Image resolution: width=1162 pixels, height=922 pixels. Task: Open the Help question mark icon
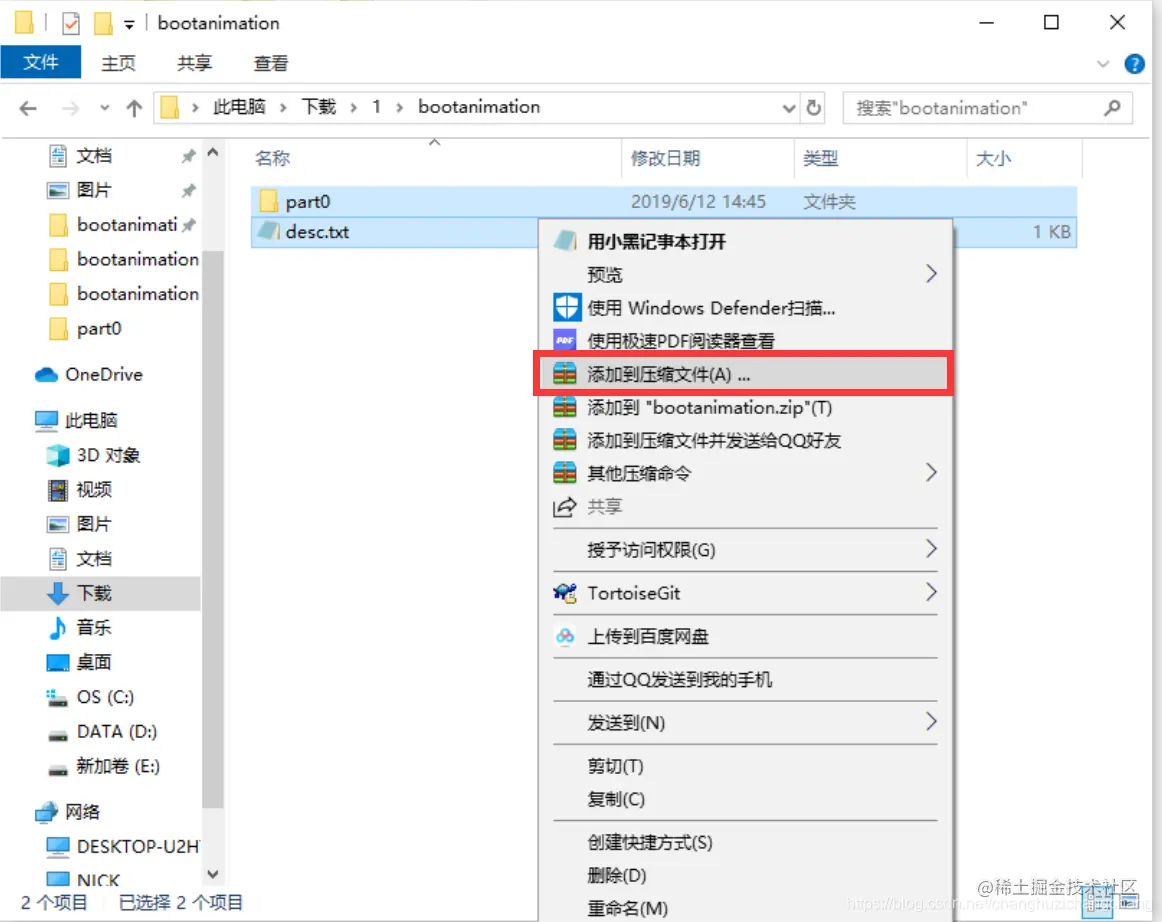tap(1135, 62)
